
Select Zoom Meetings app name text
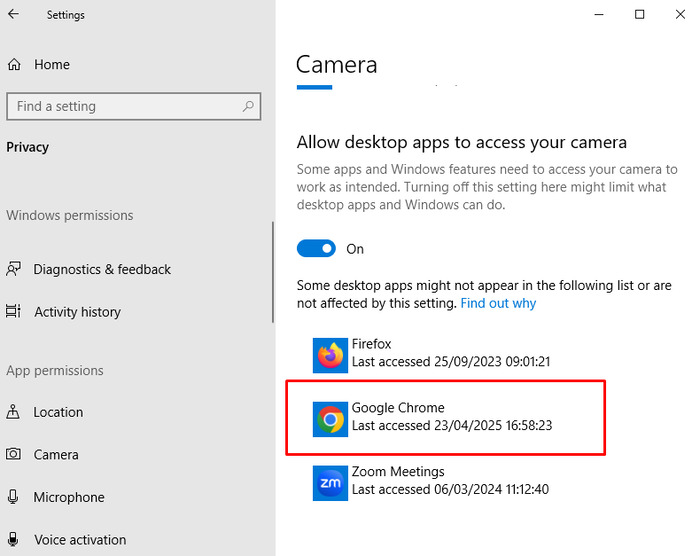click(398, 472)
